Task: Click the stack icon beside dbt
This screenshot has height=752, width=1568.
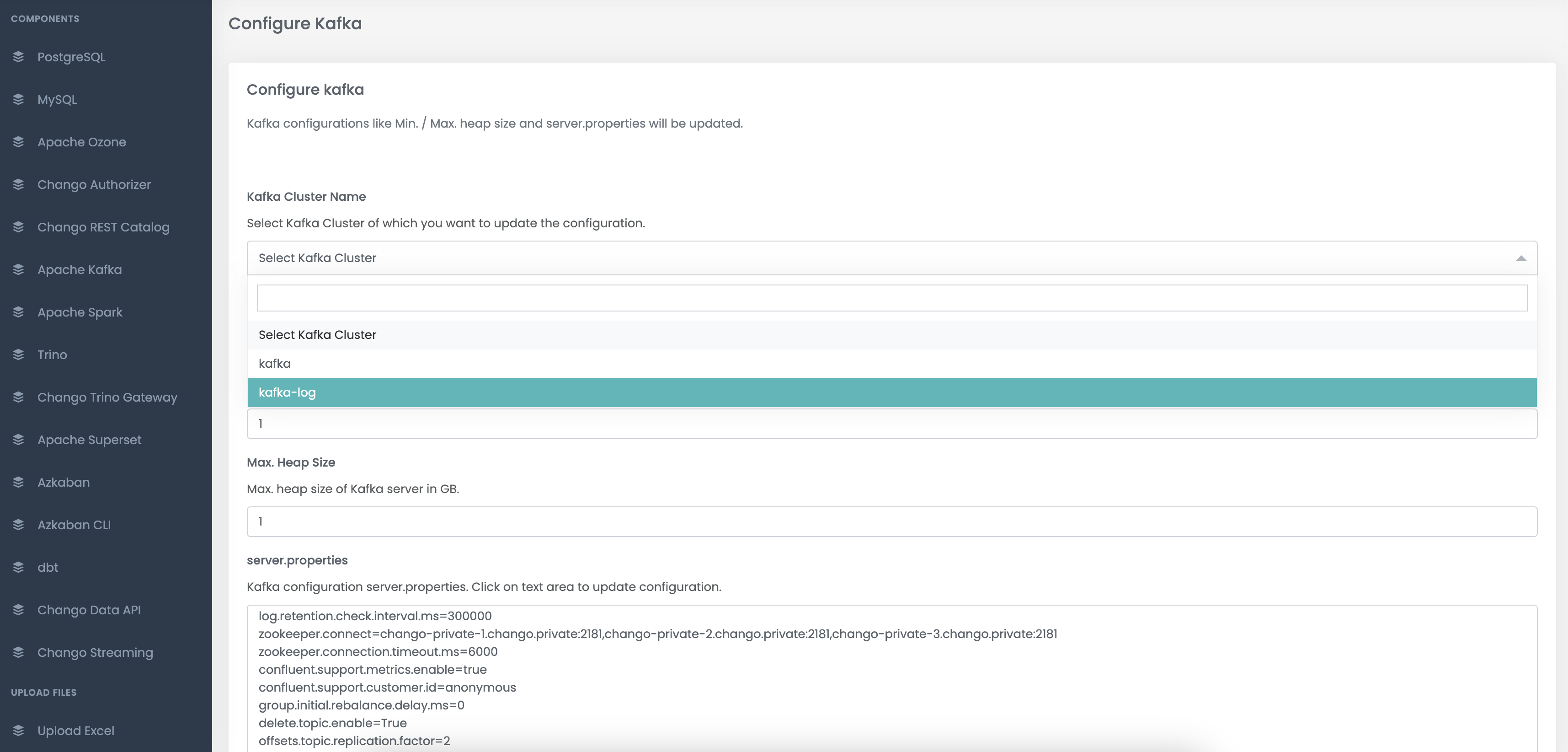Action: click(18, 568)
